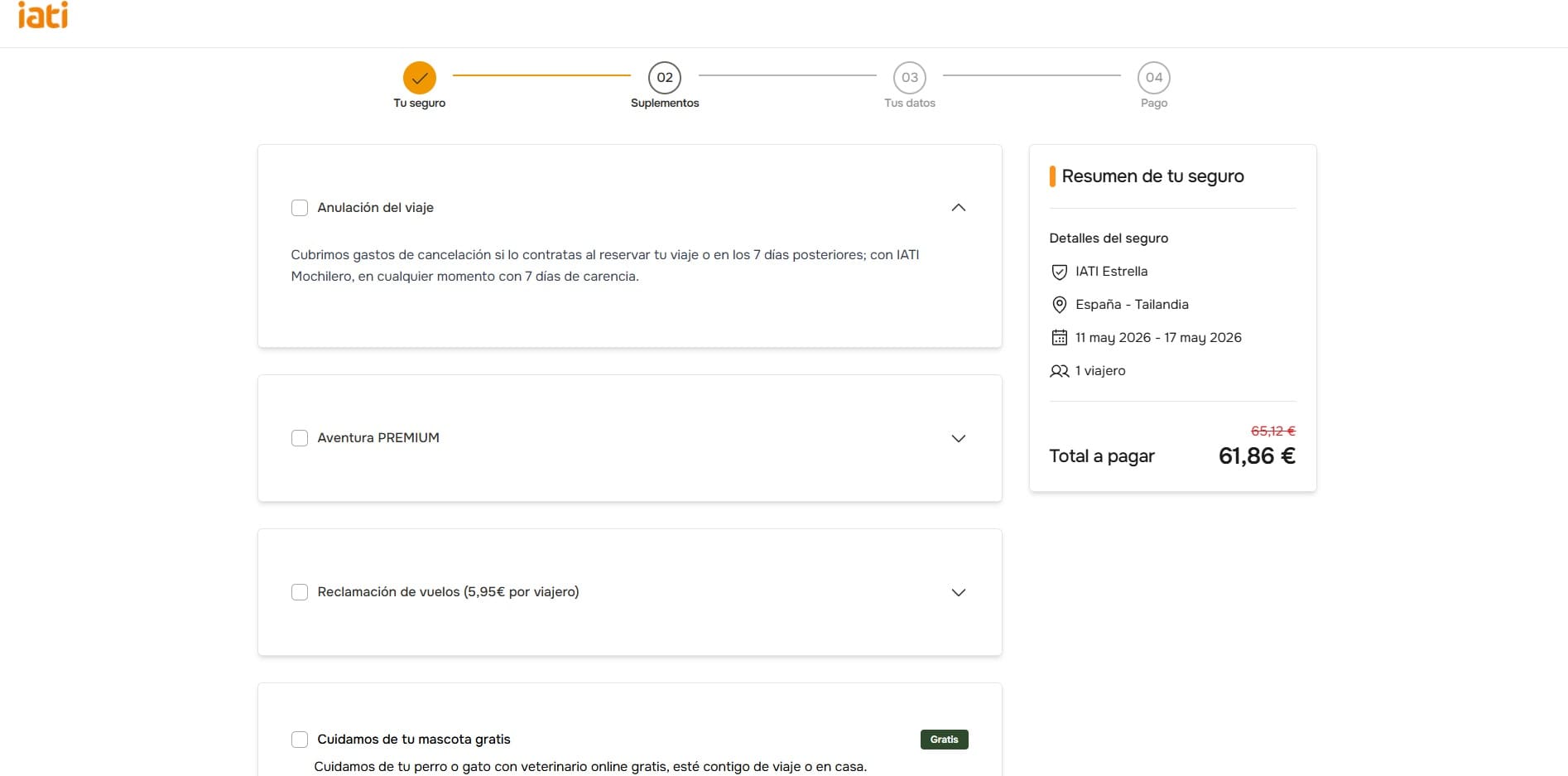Image resolution: width=1568 pixels, height=776 pixels.
Task: Click the España - Tailandia destination text
Action: [1132, 305]
